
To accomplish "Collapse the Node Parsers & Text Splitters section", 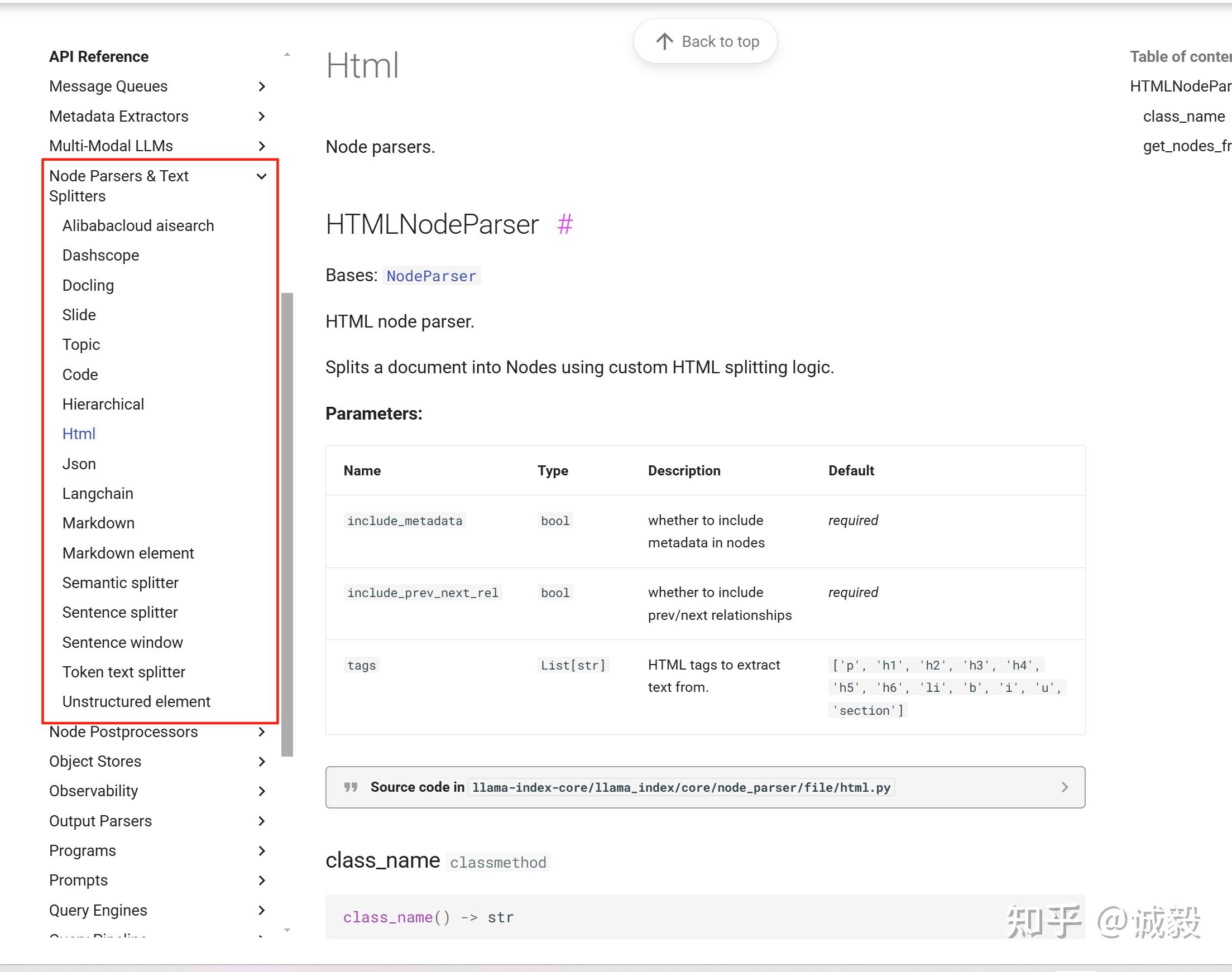I will pos(261,176).
